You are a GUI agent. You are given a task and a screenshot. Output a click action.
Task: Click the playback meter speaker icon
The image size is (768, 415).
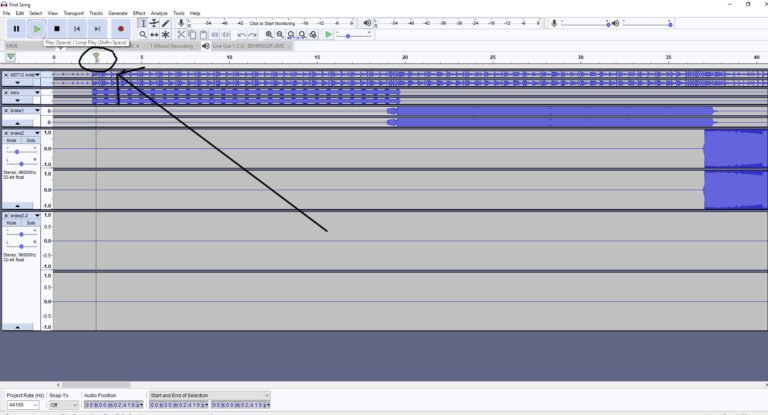pyautogui.click(x=367, y=23)
